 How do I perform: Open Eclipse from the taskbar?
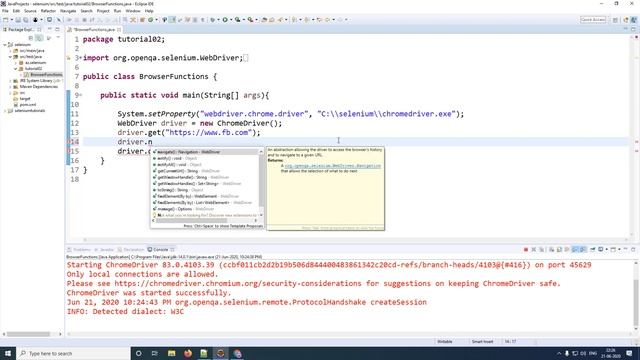pyautogui.click(x=220, y=353)
